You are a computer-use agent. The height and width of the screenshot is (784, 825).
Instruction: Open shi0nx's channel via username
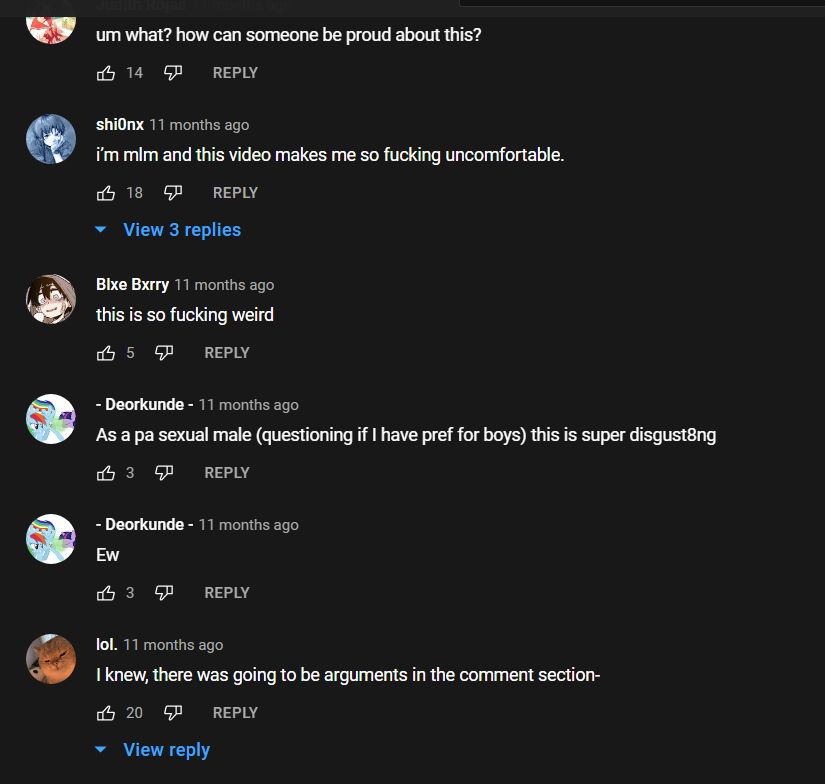click(120, 125)
